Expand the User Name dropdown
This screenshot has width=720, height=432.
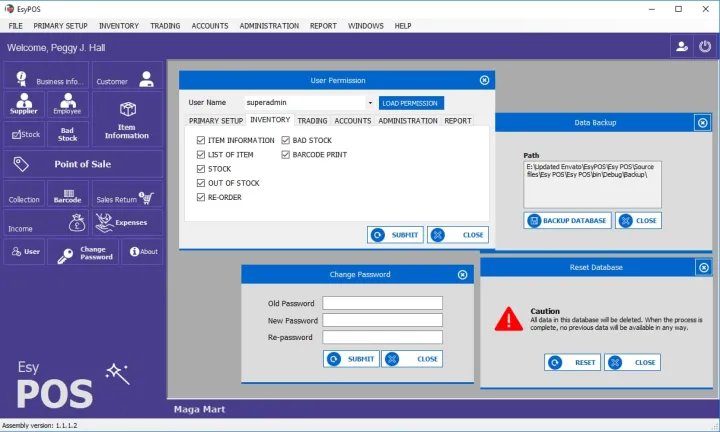370,103
